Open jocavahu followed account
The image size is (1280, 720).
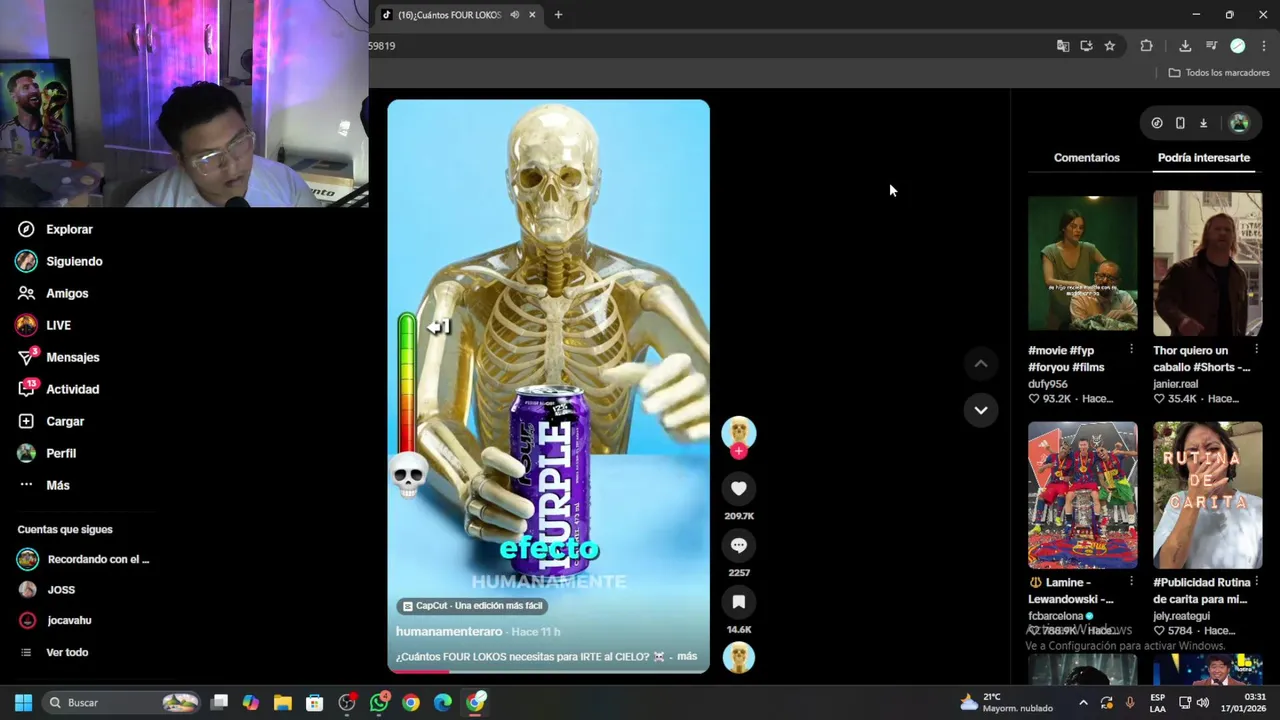(56, 621)
